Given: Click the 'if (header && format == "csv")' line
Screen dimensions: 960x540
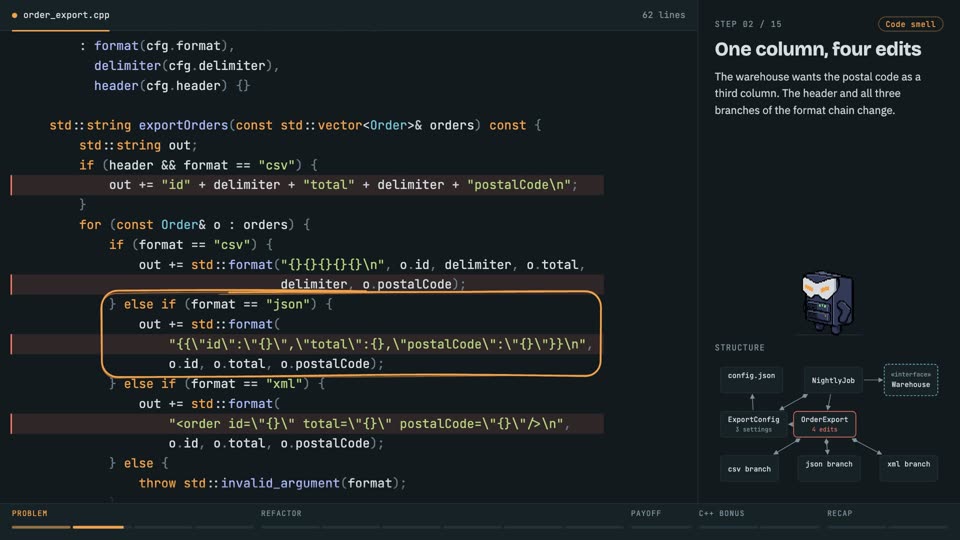Looking at the screenshot, I should [198, 165].
